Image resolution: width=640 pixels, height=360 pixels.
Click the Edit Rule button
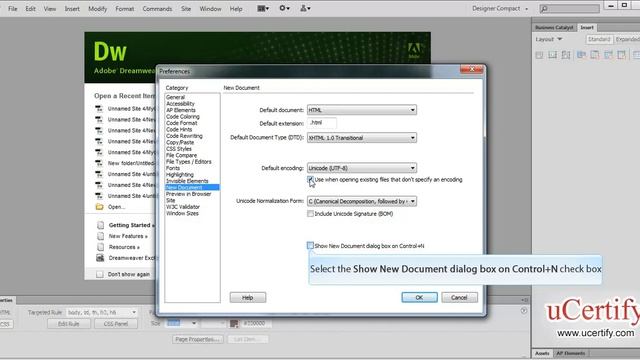69,324
